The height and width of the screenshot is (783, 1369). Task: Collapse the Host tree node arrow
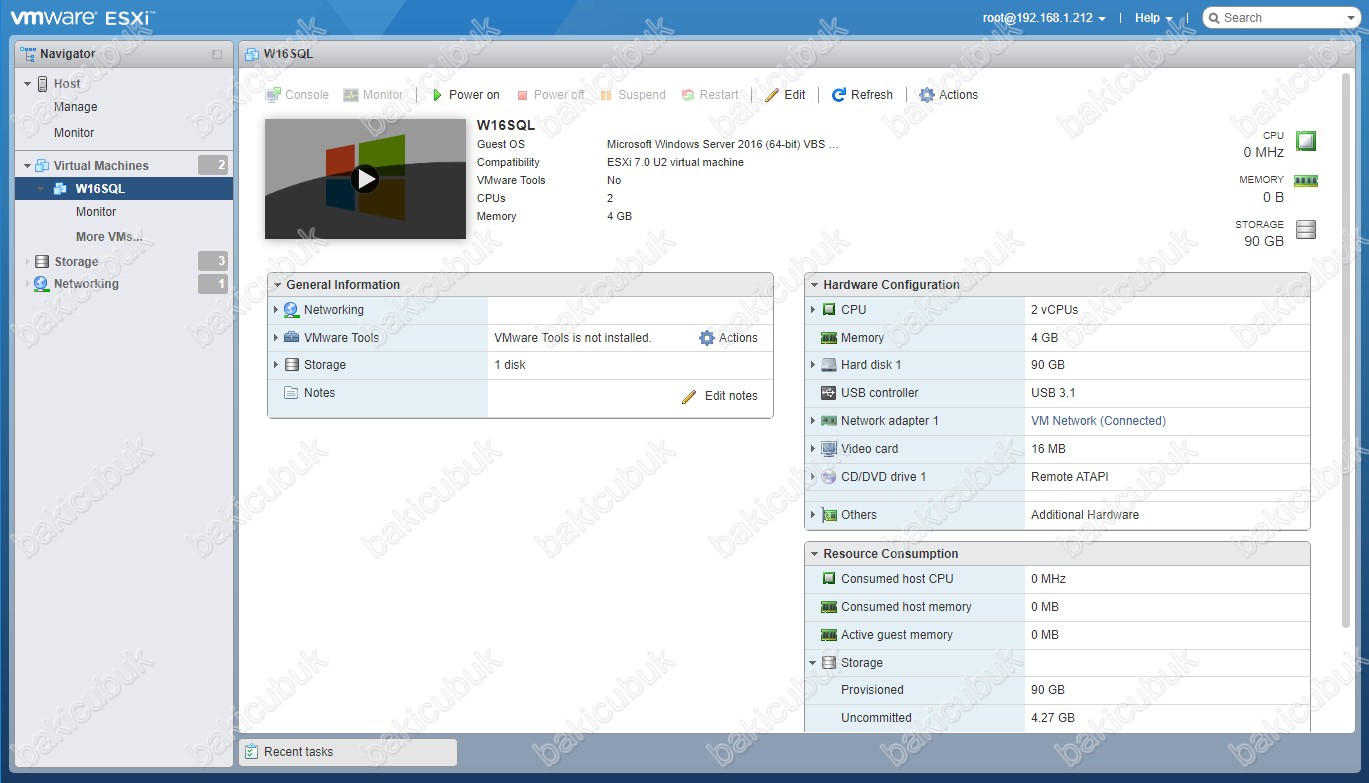tap(28, 84)
